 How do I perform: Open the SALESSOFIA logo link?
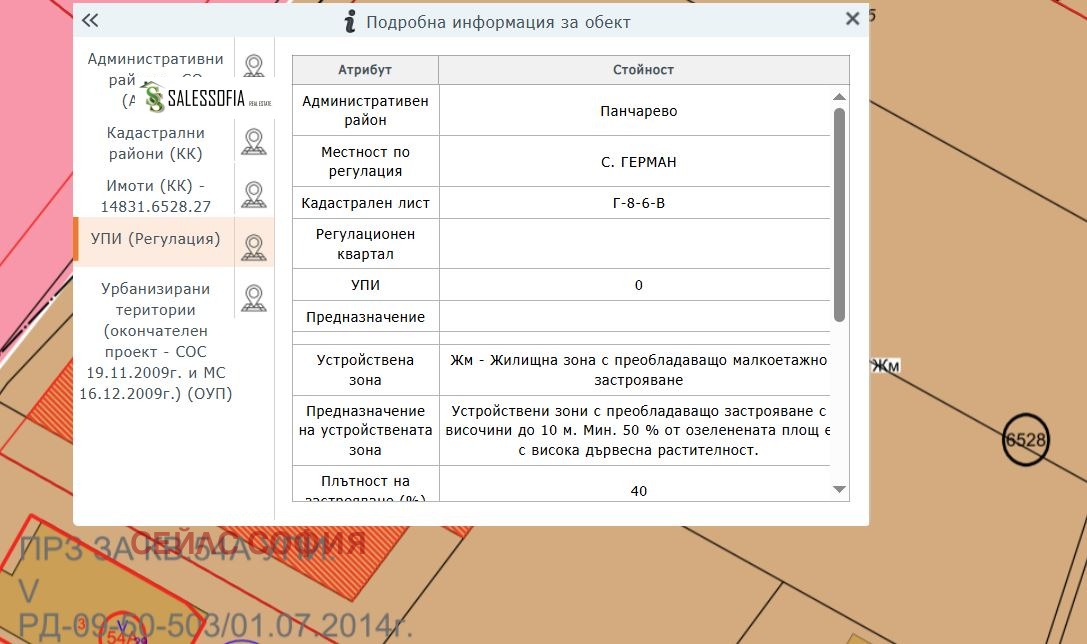[x=195, y=98]
